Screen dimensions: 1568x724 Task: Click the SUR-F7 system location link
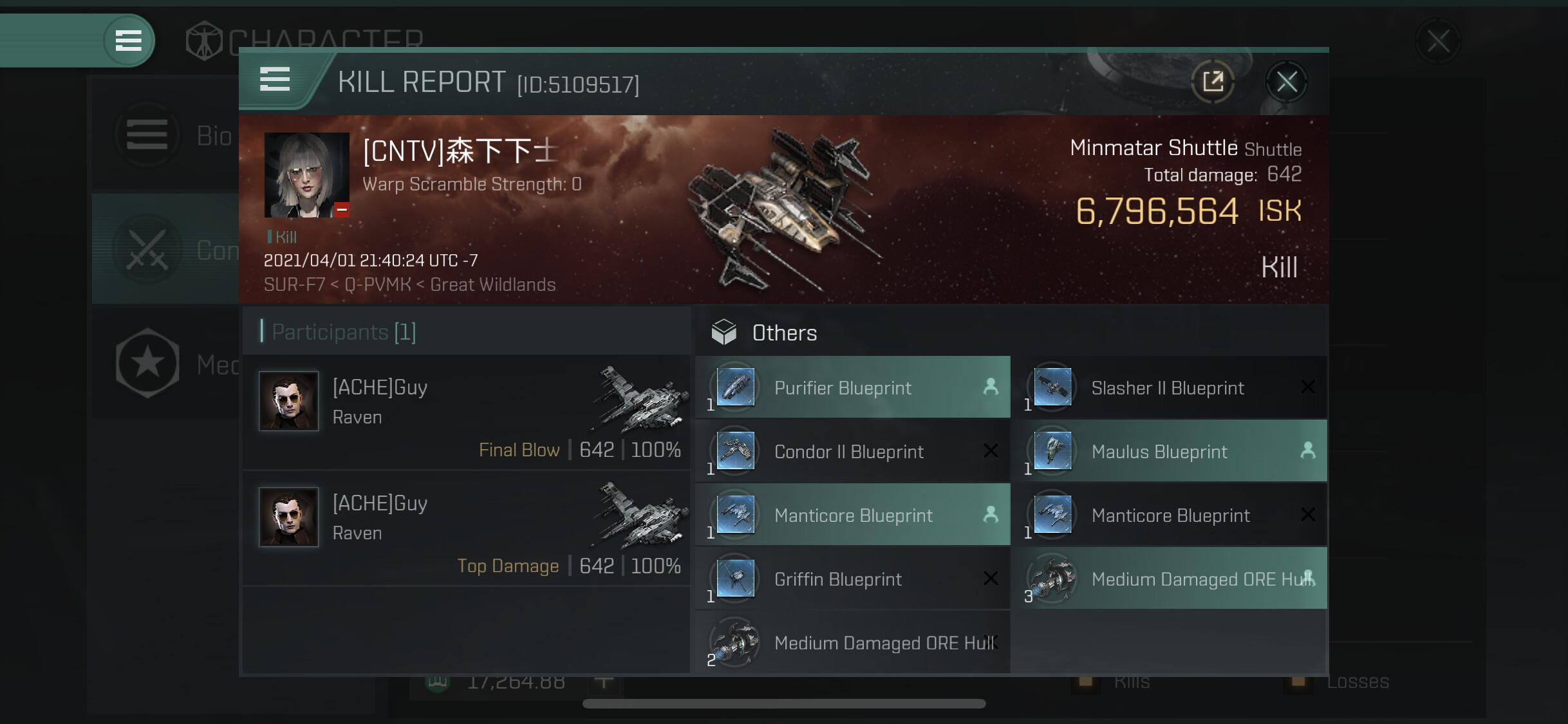[294, 284]
